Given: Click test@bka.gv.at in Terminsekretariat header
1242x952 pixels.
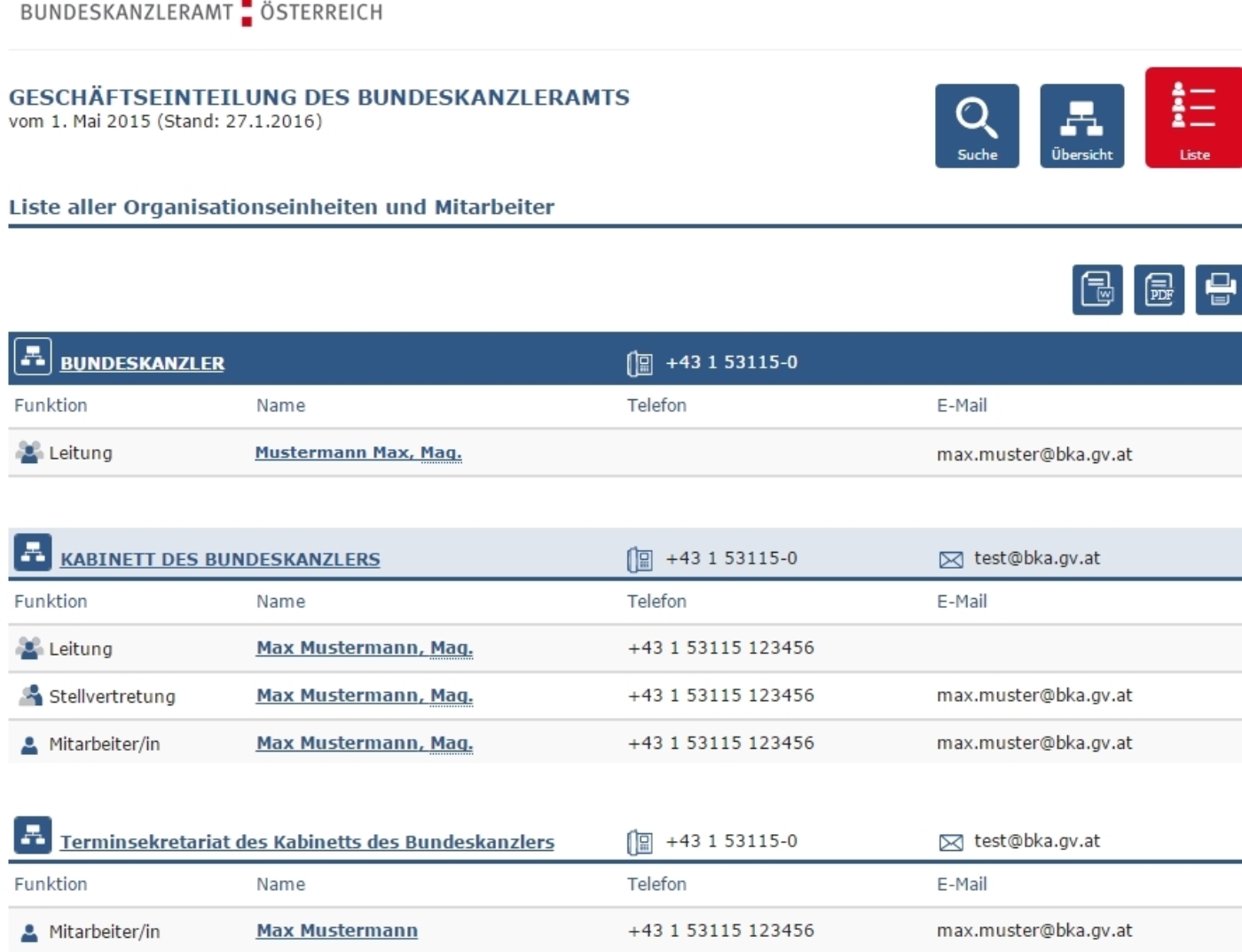Looking at the screenshot, I should tap(1037, 840).
